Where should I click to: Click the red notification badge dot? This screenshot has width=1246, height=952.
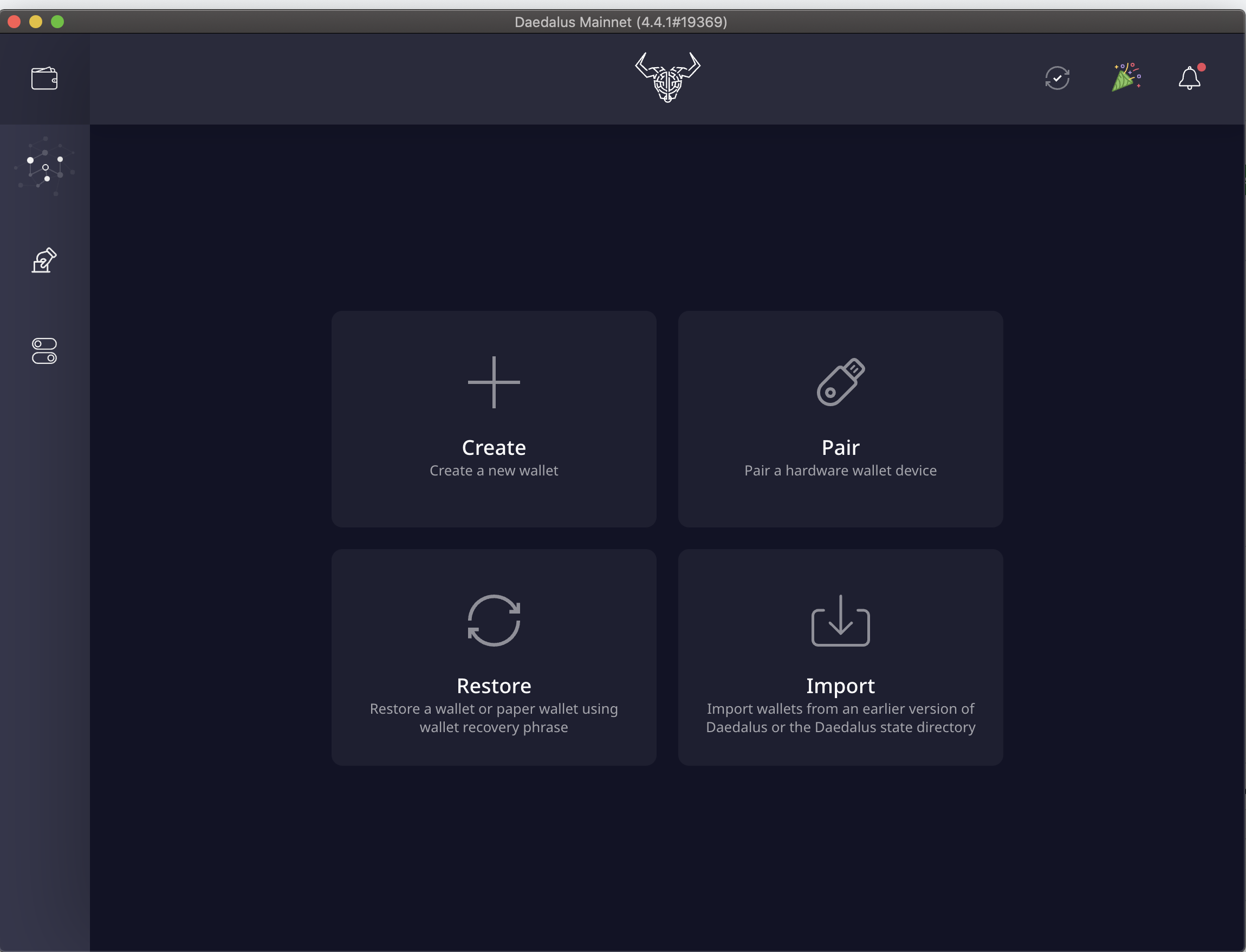point(1202,66)
